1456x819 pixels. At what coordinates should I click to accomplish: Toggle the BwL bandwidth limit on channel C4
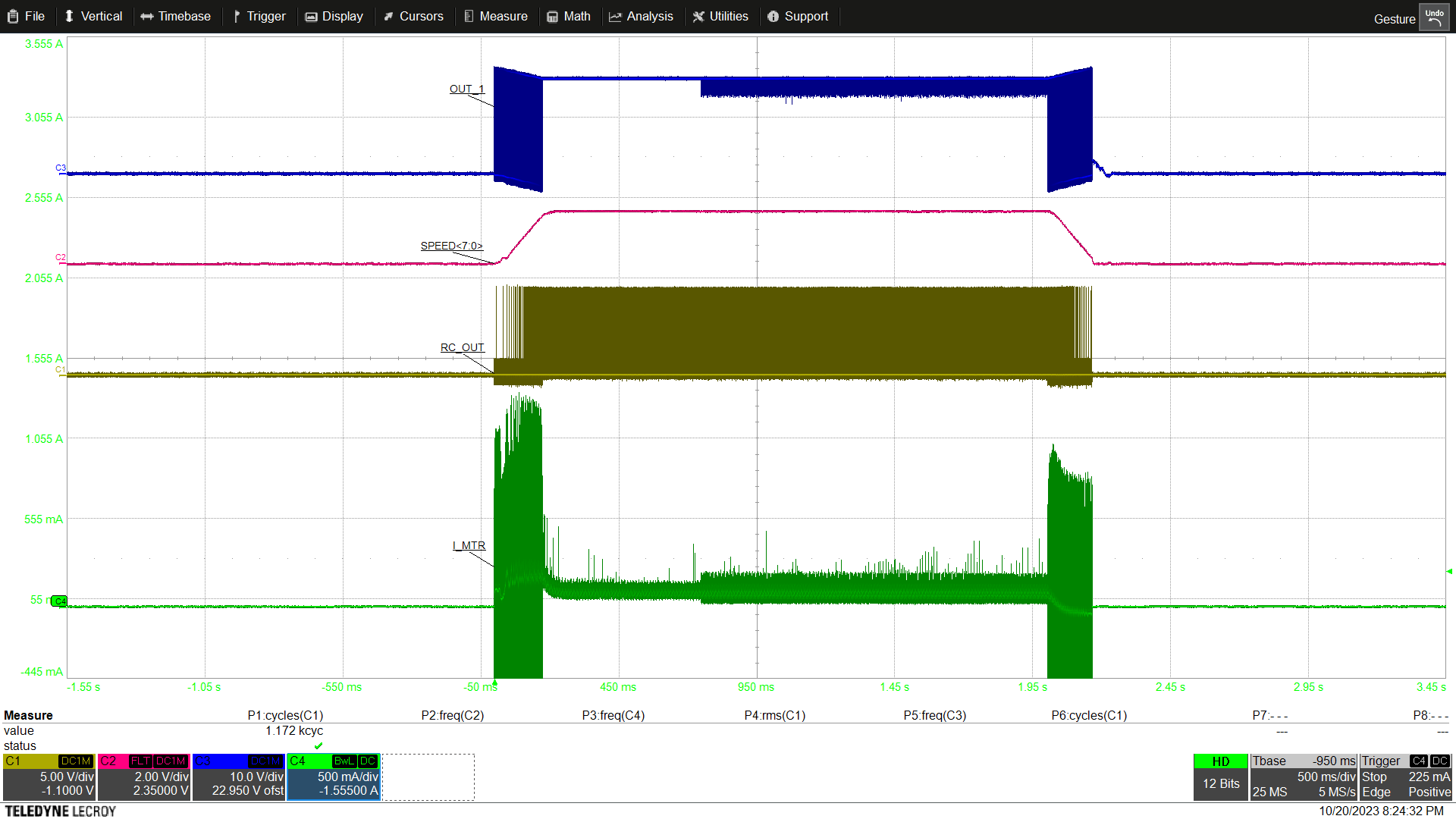coord(343,761)
